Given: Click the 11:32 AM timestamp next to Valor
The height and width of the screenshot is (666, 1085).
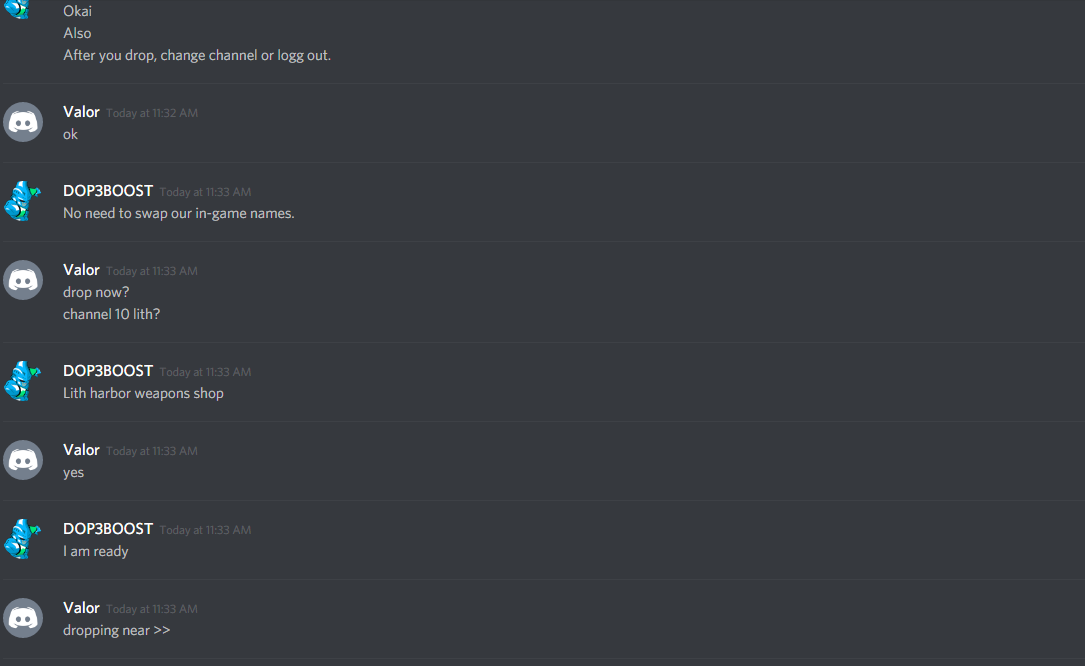Looking at the screenshot, I should (152, 113).
